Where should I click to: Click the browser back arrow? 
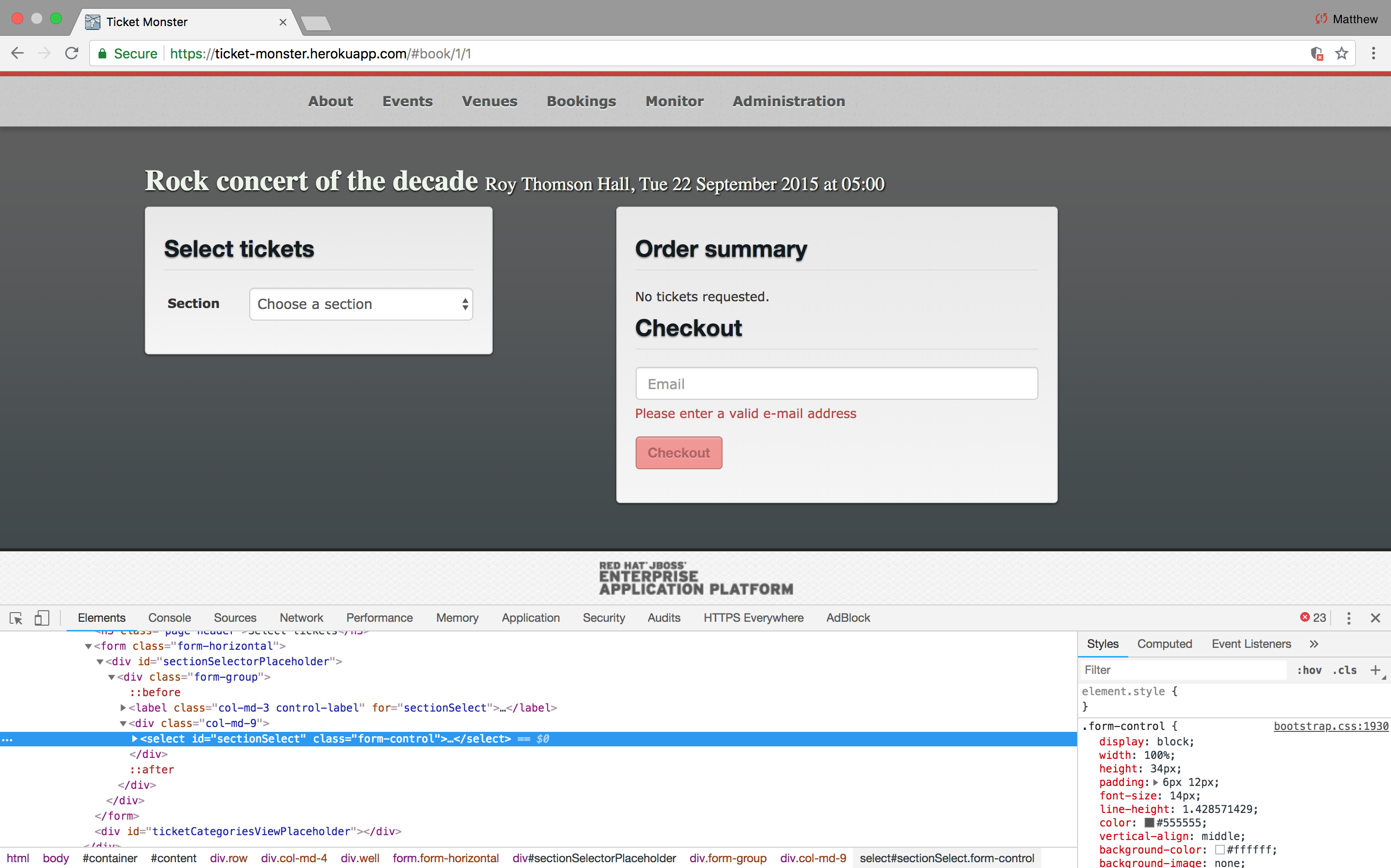[17, 54]
